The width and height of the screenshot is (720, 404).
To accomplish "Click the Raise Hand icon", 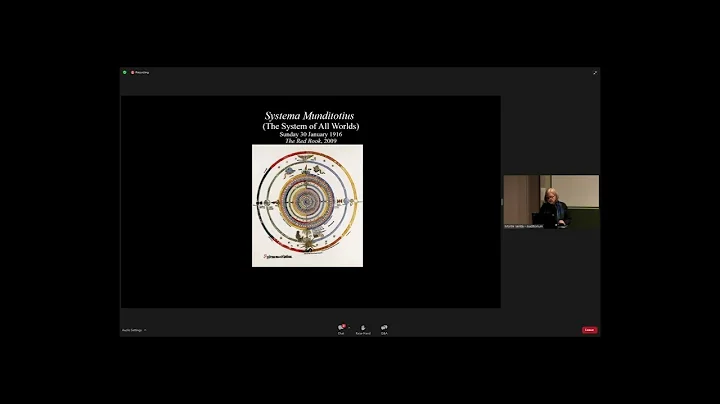I will pos(363,329).
